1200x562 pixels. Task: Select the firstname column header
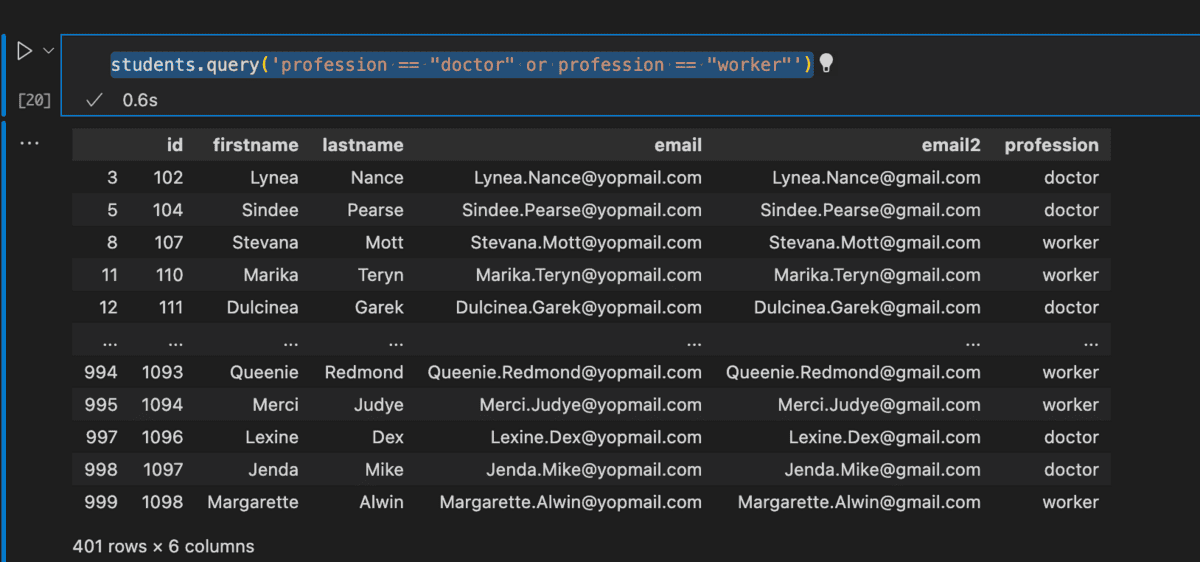click(255, 145)
